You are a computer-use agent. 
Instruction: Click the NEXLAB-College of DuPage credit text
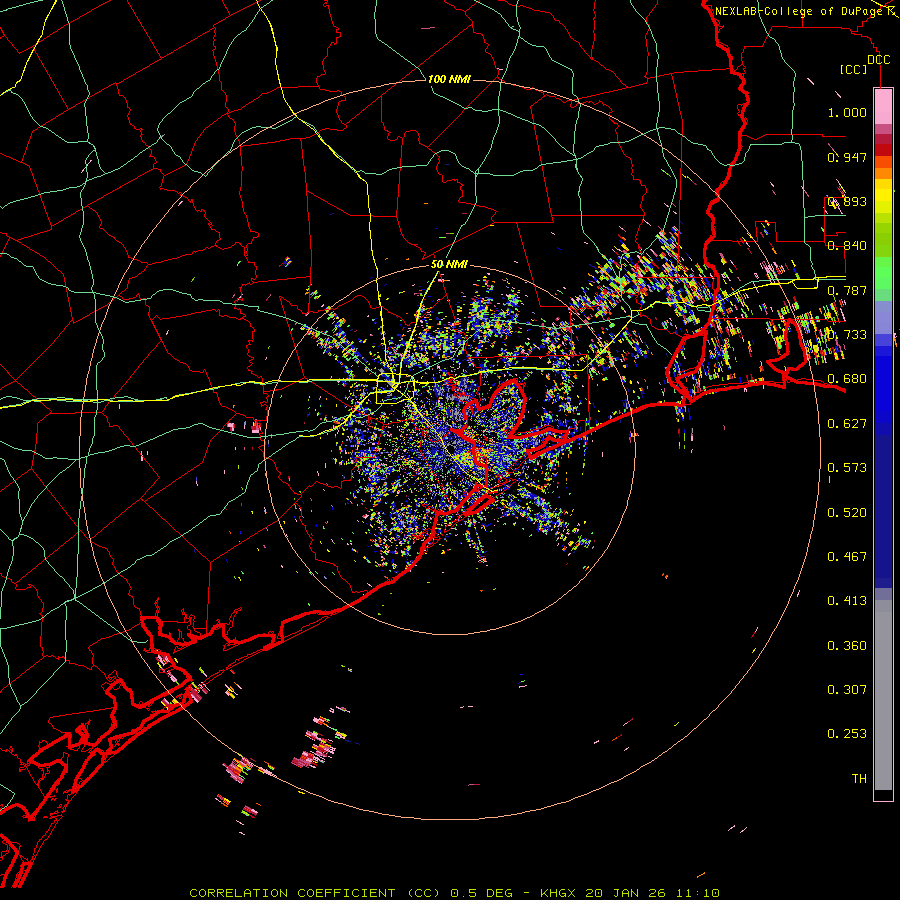(x=798, y=11)
